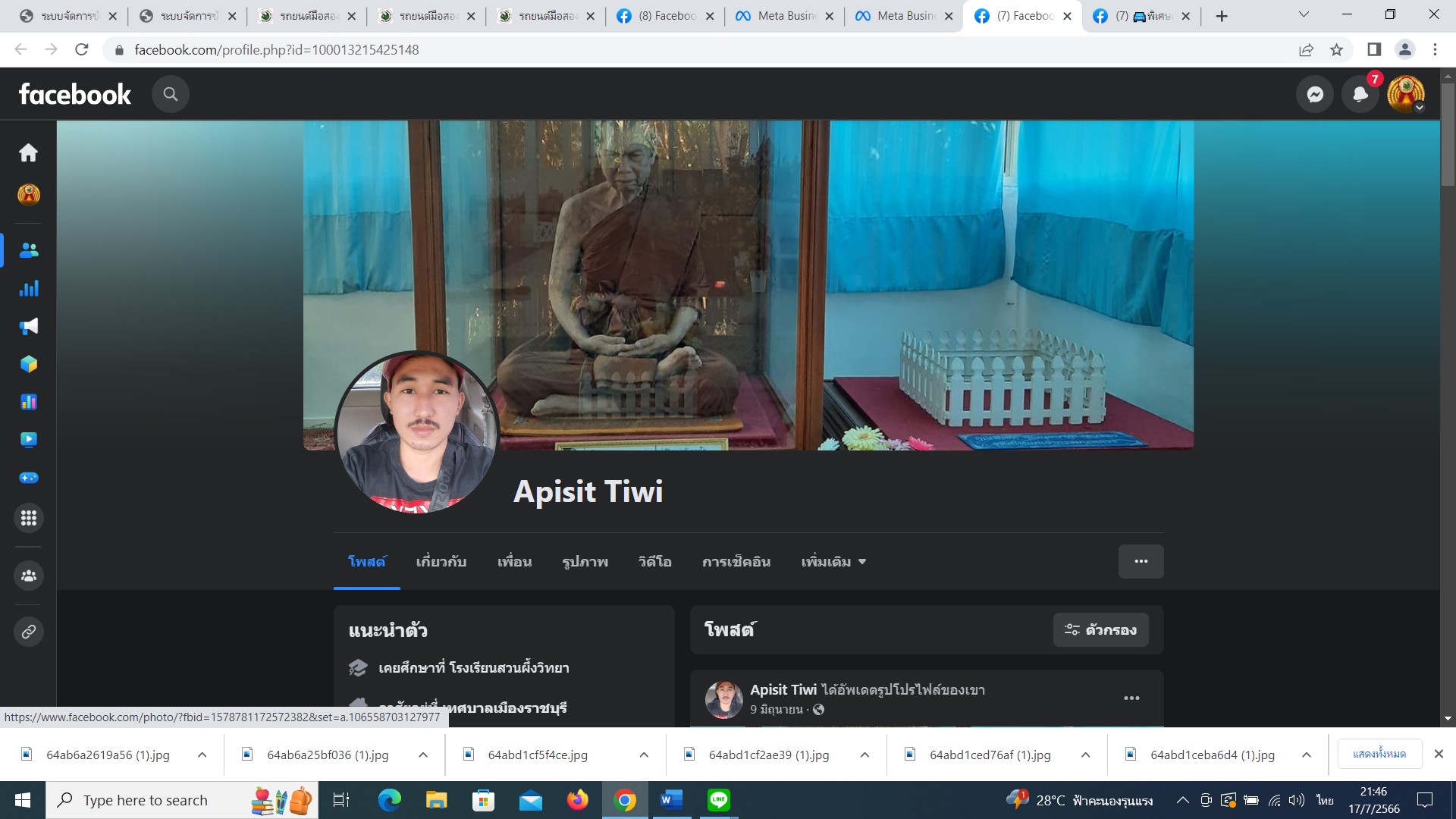Go to Facebook Home icon
1456x819 pixels.
click(29, 152)
